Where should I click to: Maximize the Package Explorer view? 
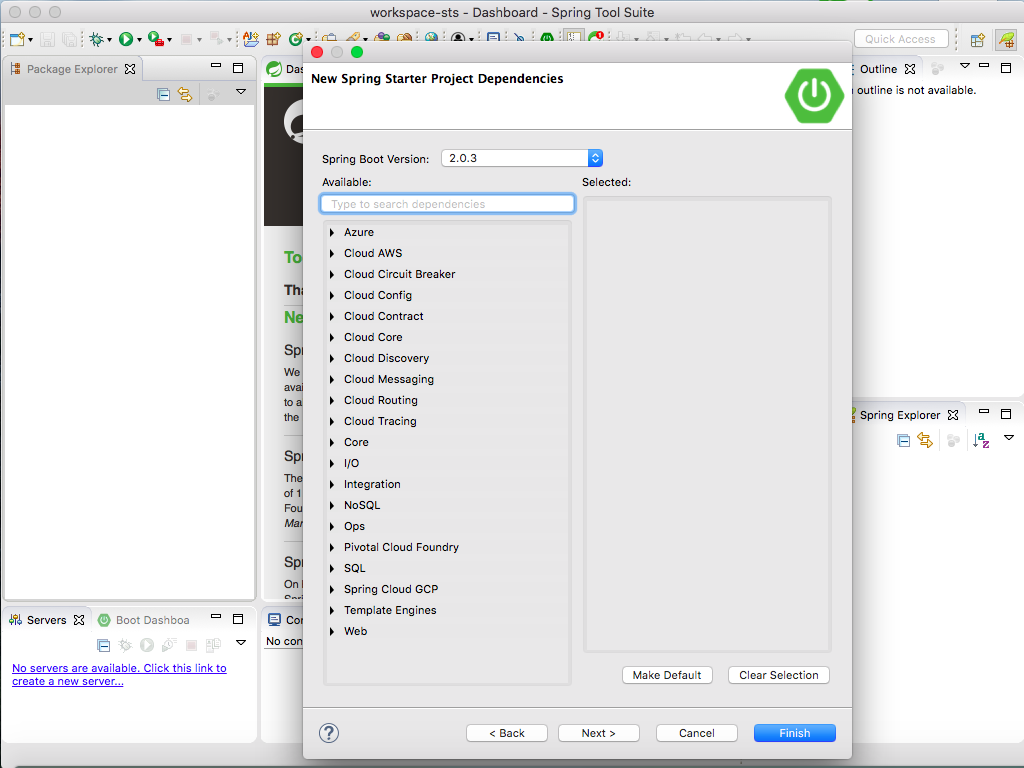(238, 68)
